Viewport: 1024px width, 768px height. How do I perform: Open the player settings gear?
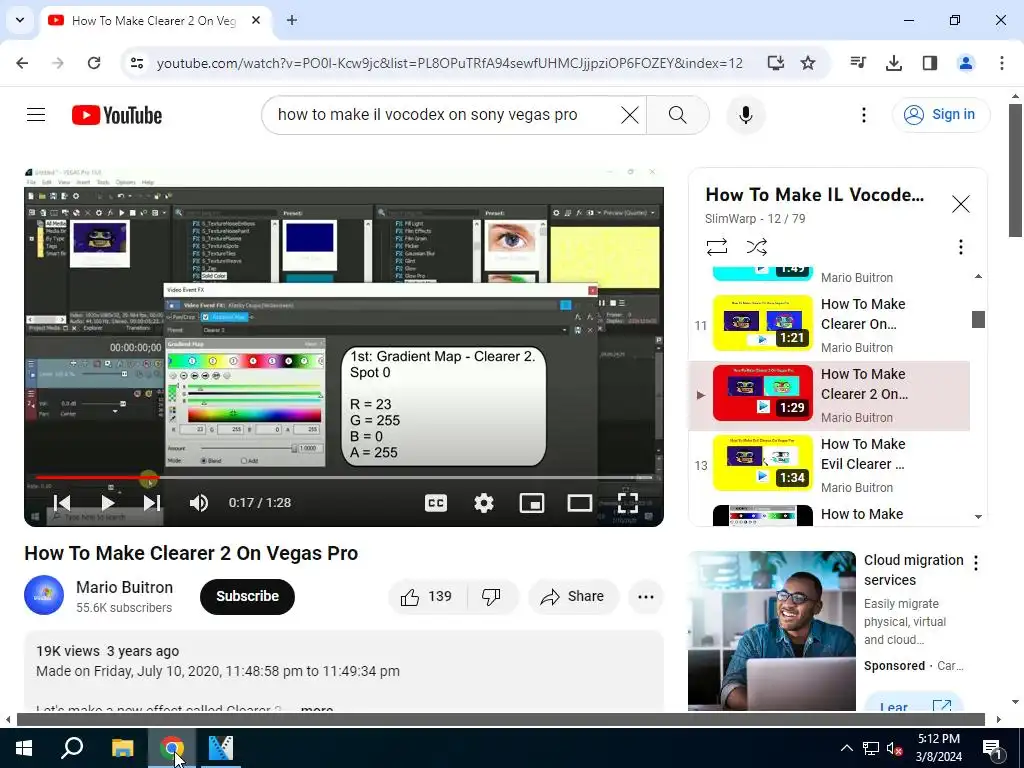click(483, 502)
